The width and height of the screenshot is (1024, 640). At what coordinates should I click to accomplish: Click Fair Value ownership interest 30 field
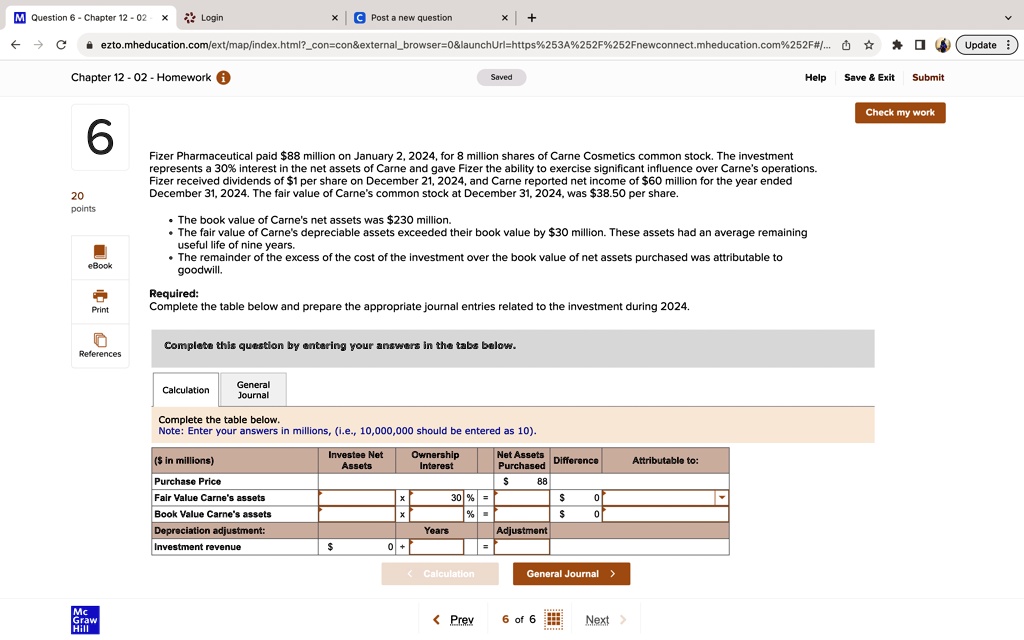click(436, 498)
